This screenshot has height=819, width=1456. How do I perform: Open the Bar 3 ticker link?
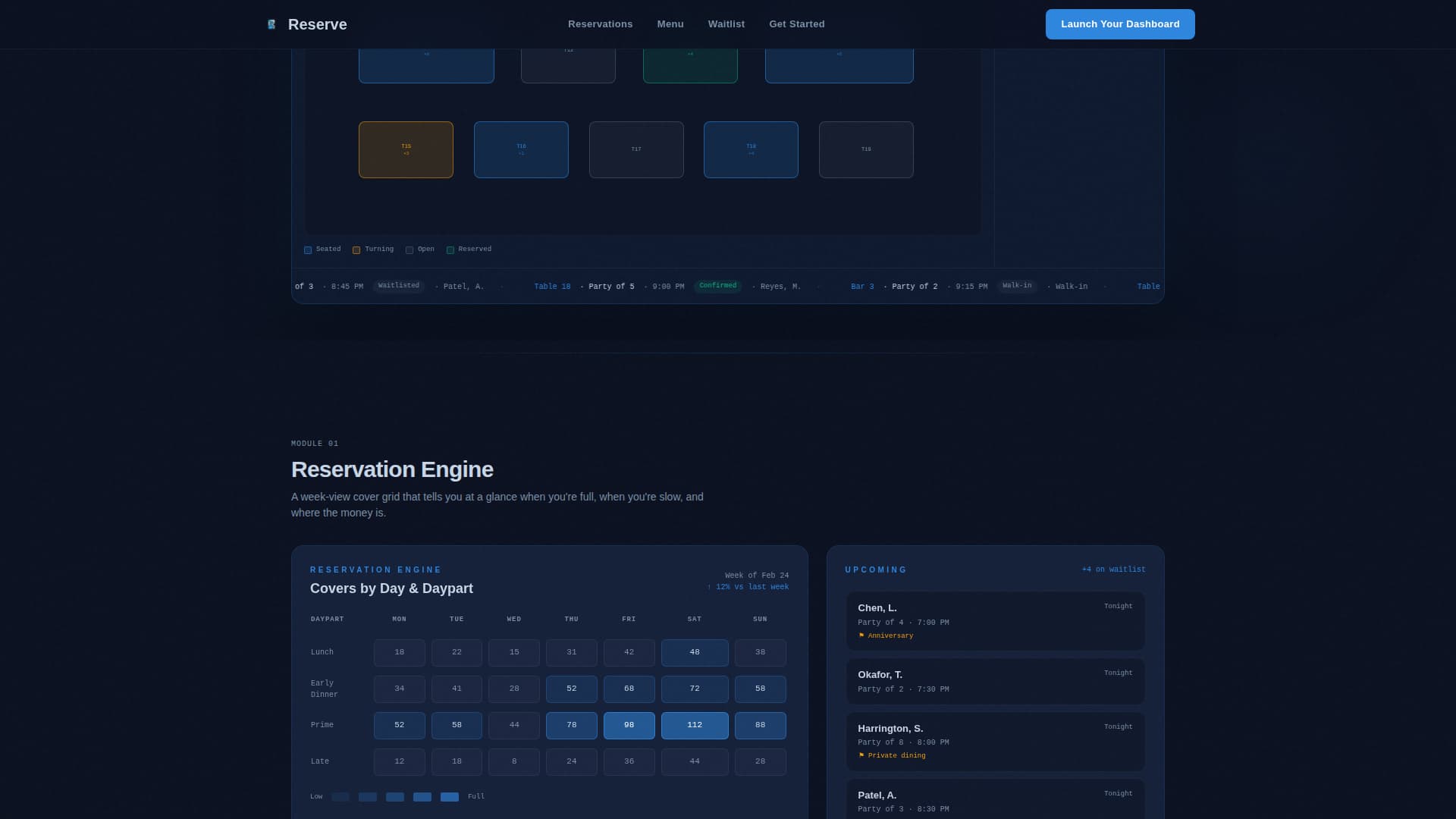tap(862, 287)
